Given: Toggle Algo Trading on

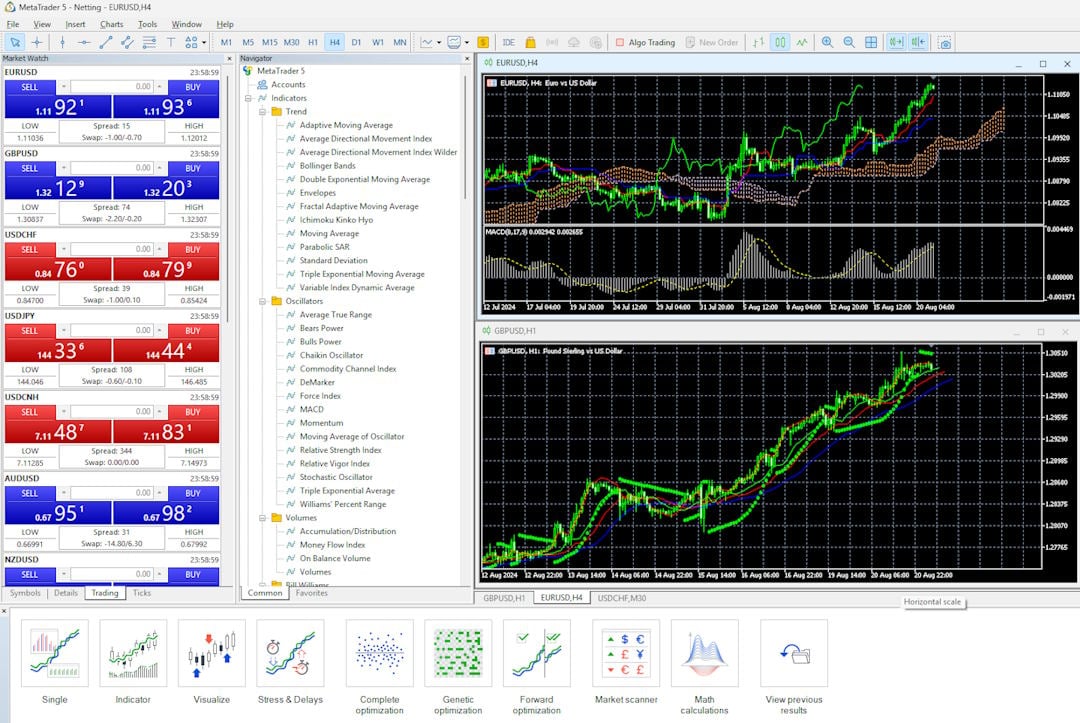Looking at the screenshot, I should coord(645,42).
